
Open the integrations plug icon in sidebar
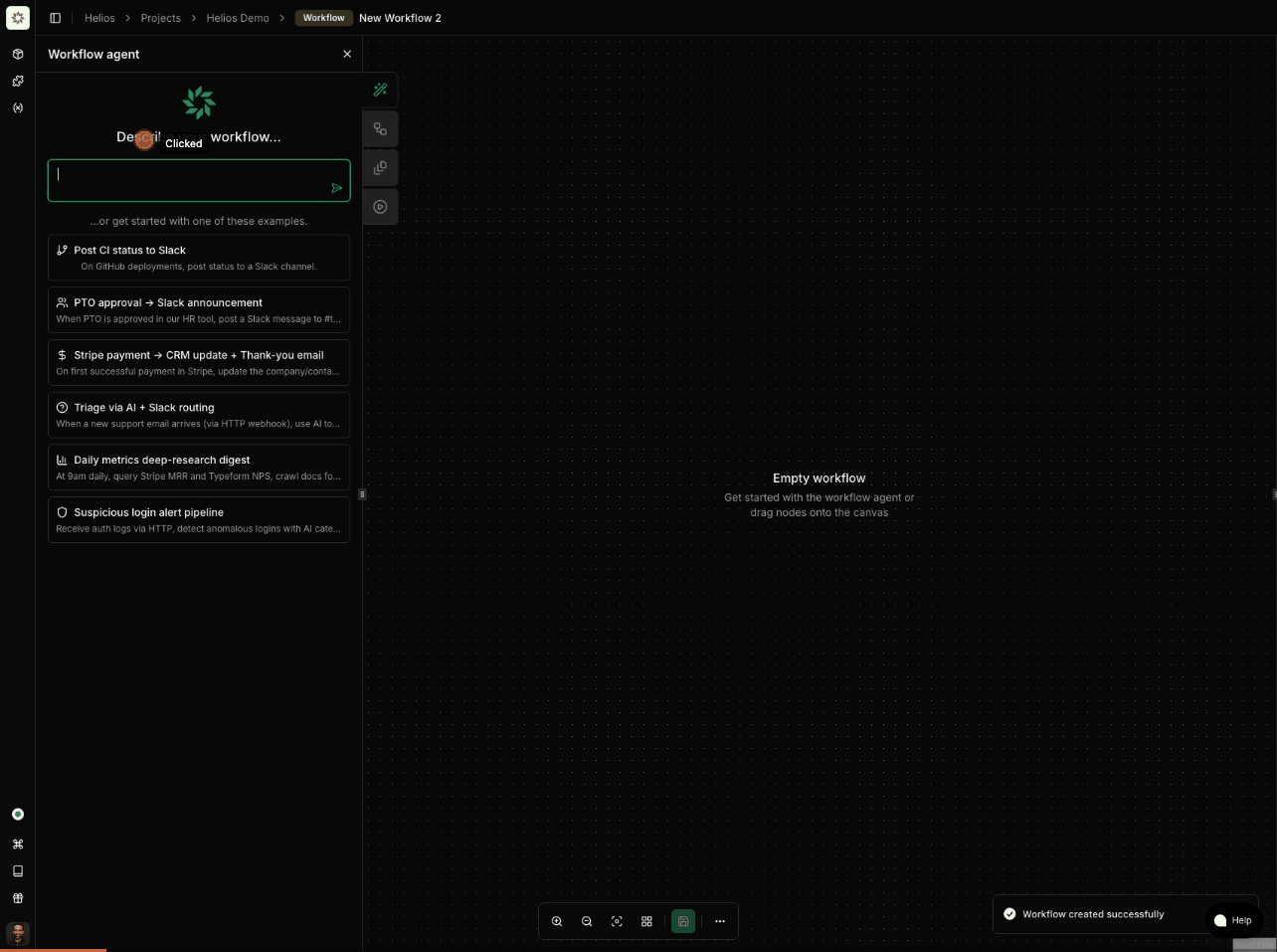point(18,81)
